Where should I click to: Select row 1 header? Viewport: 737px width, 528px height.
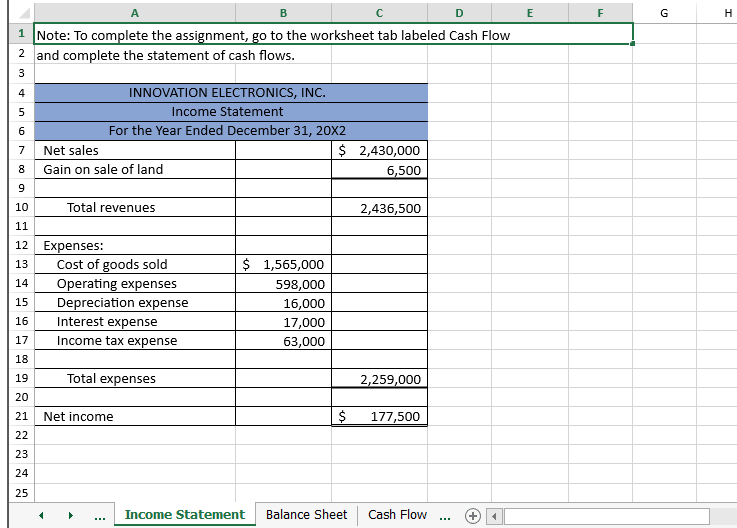coord(21,33)
